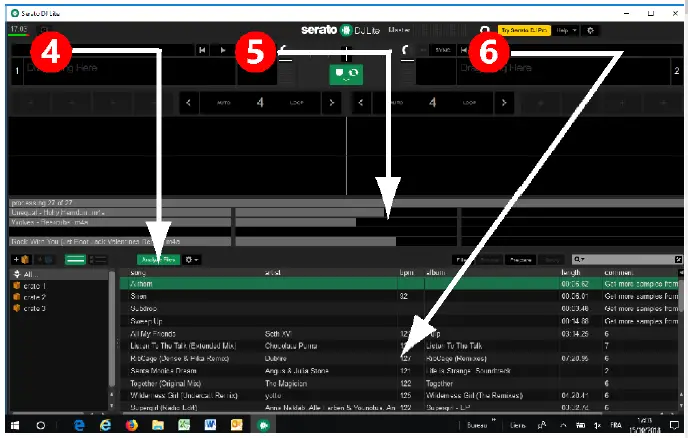The height and width of the screenshot is (438, 688).
Task: Sort library by song column header
Action: (138, 273)
